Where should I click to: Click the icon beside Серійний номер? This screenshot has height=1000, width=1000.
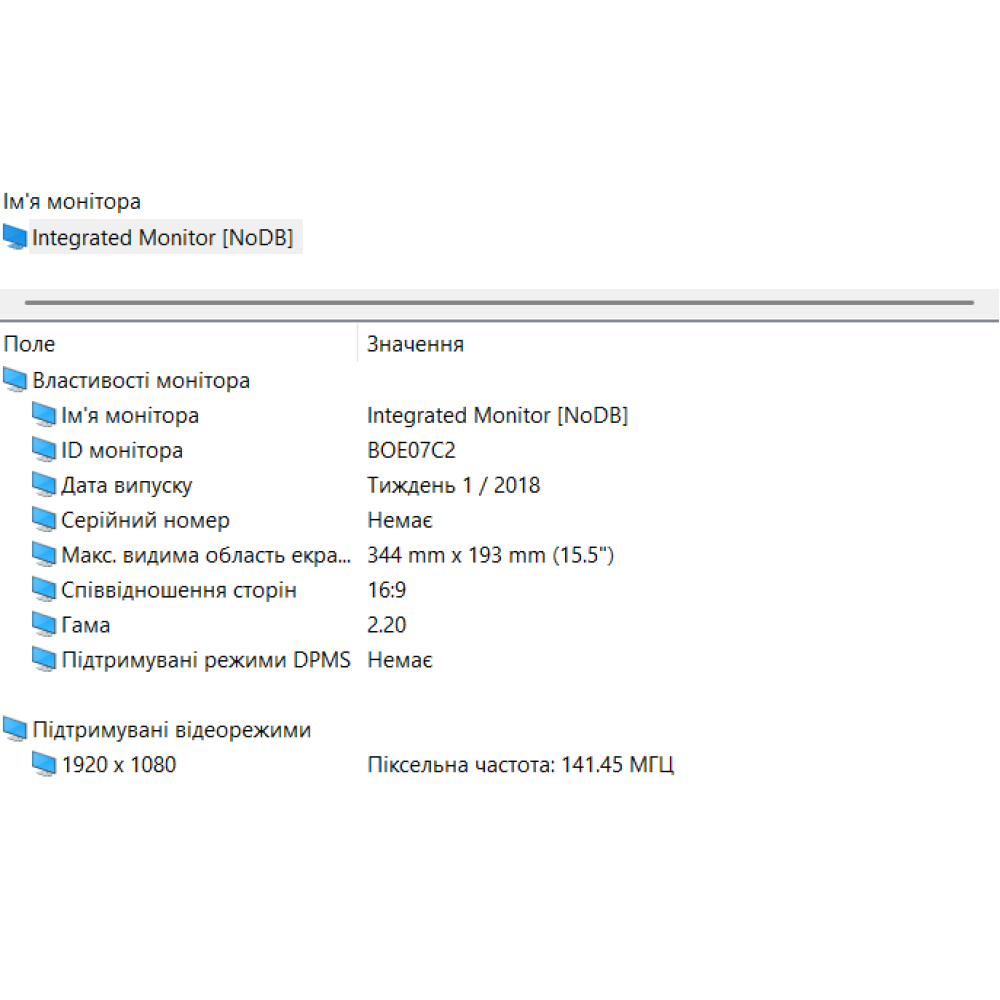(44, 519)
